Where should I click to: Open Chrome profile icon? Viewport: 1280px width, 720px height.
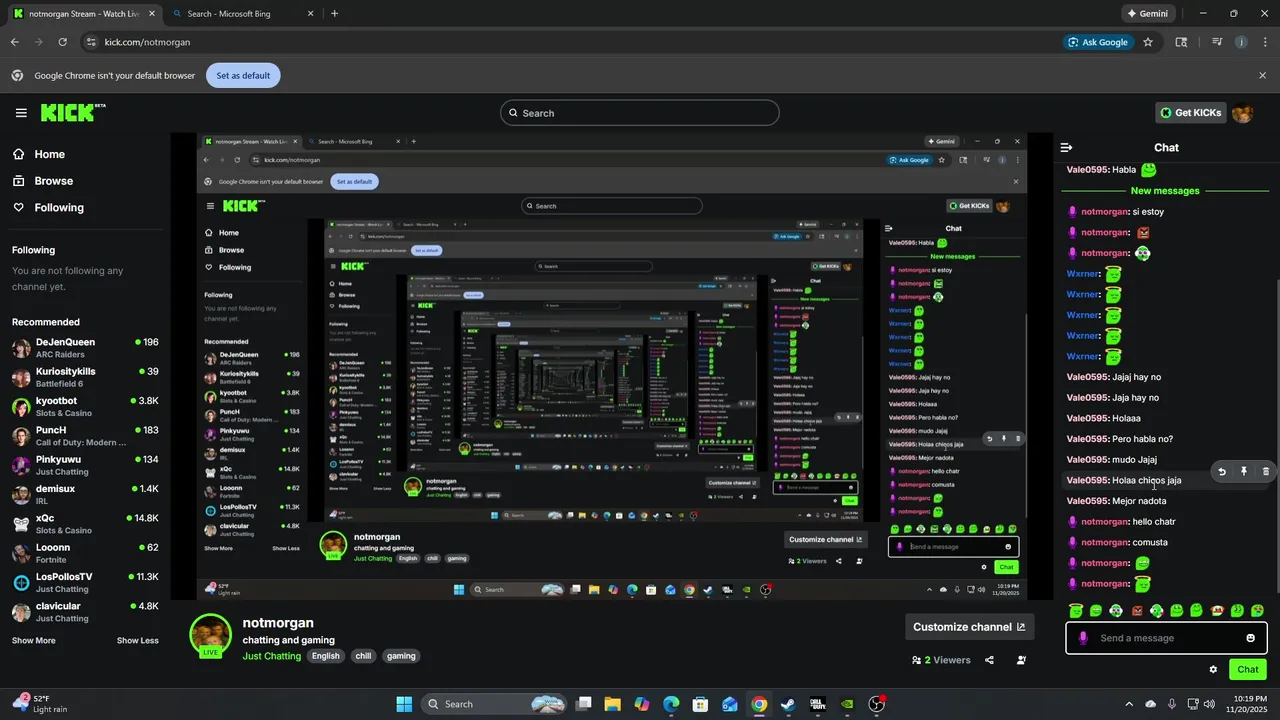tap(1241, 42)
